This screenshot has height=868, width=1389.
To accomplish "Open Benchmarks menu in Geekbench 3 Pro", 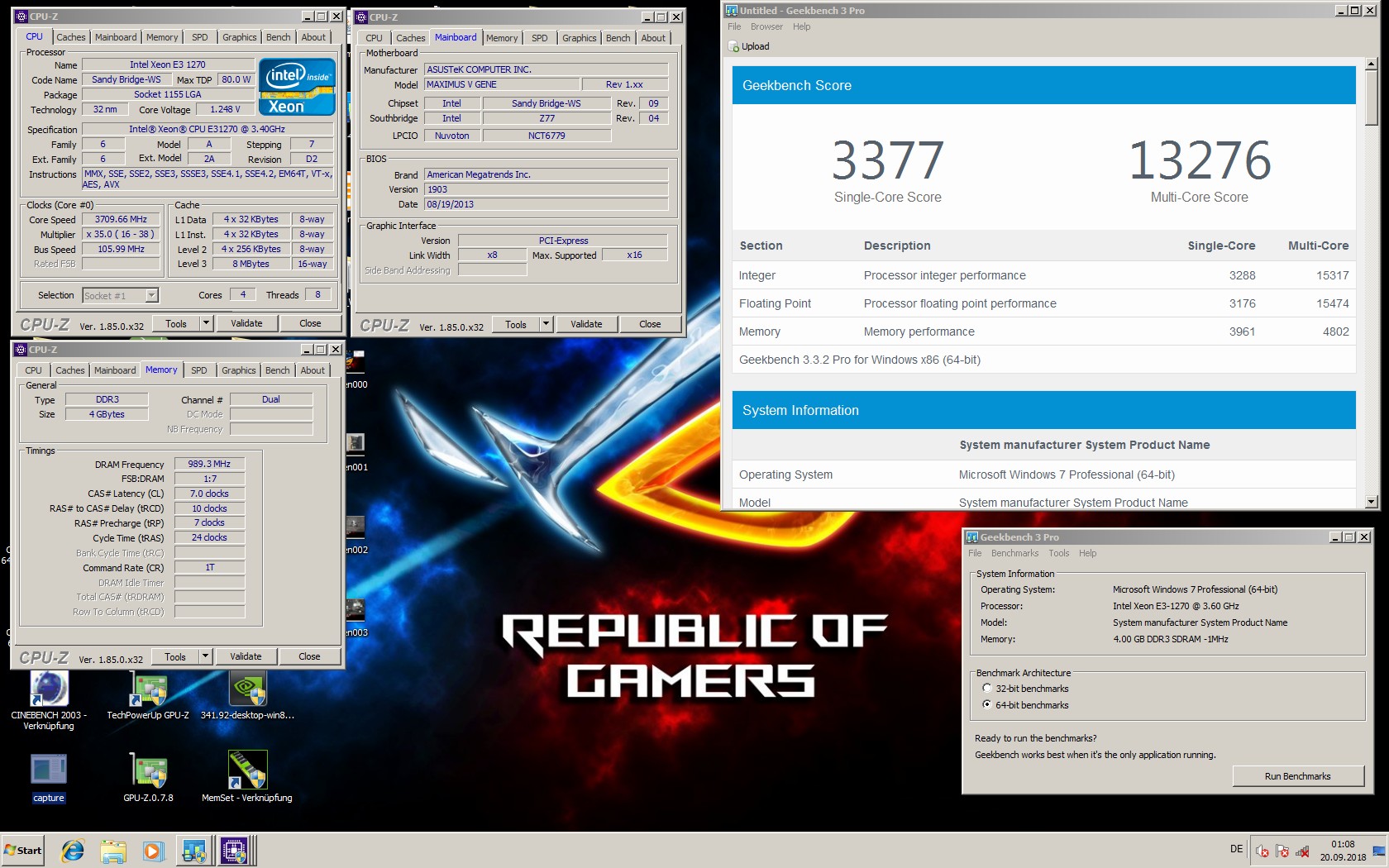I will coord(1014,553).
